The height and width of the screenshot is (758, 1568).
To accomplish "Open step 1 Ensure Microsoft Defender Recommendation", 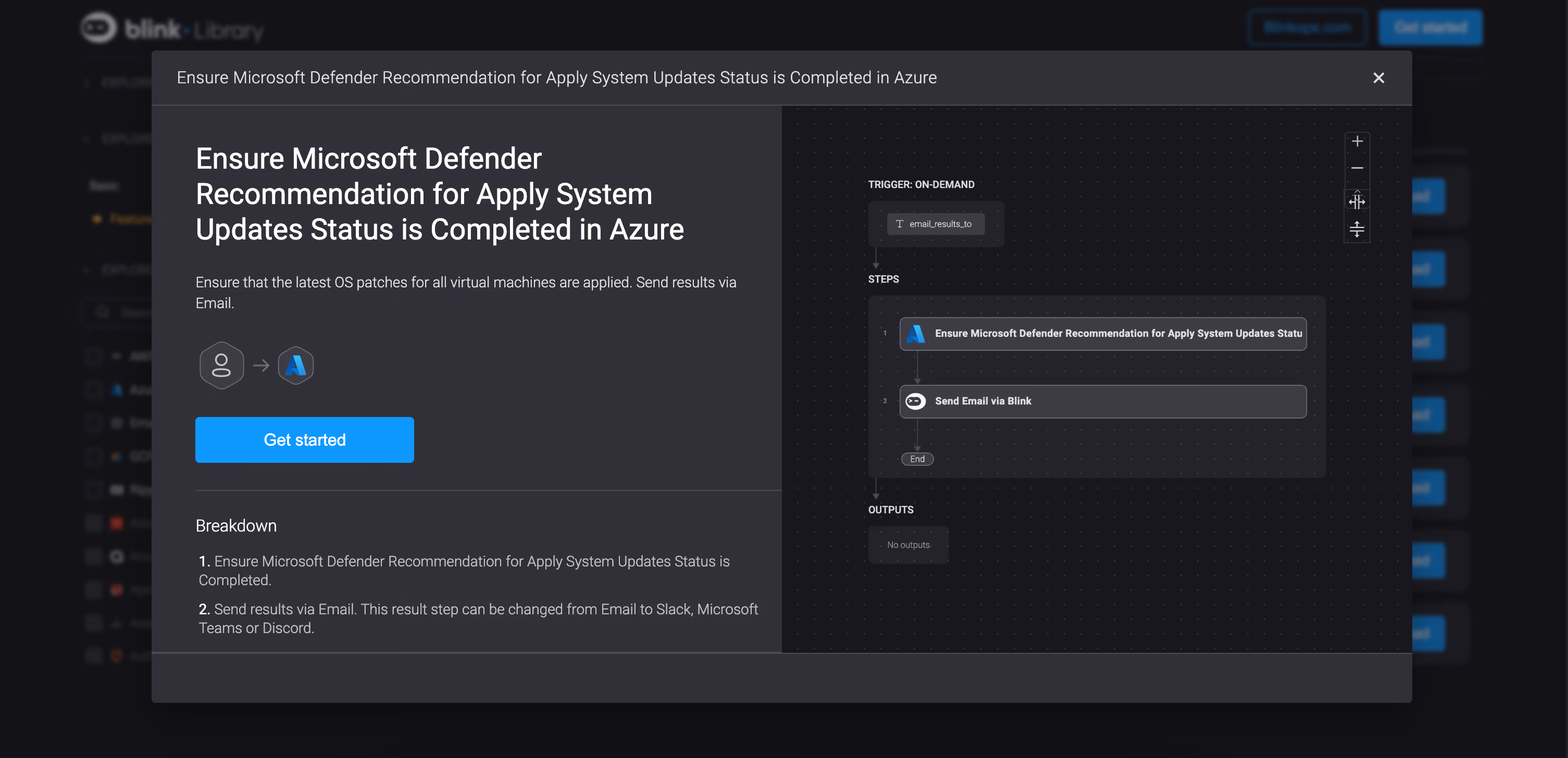I will point(1103,333).
